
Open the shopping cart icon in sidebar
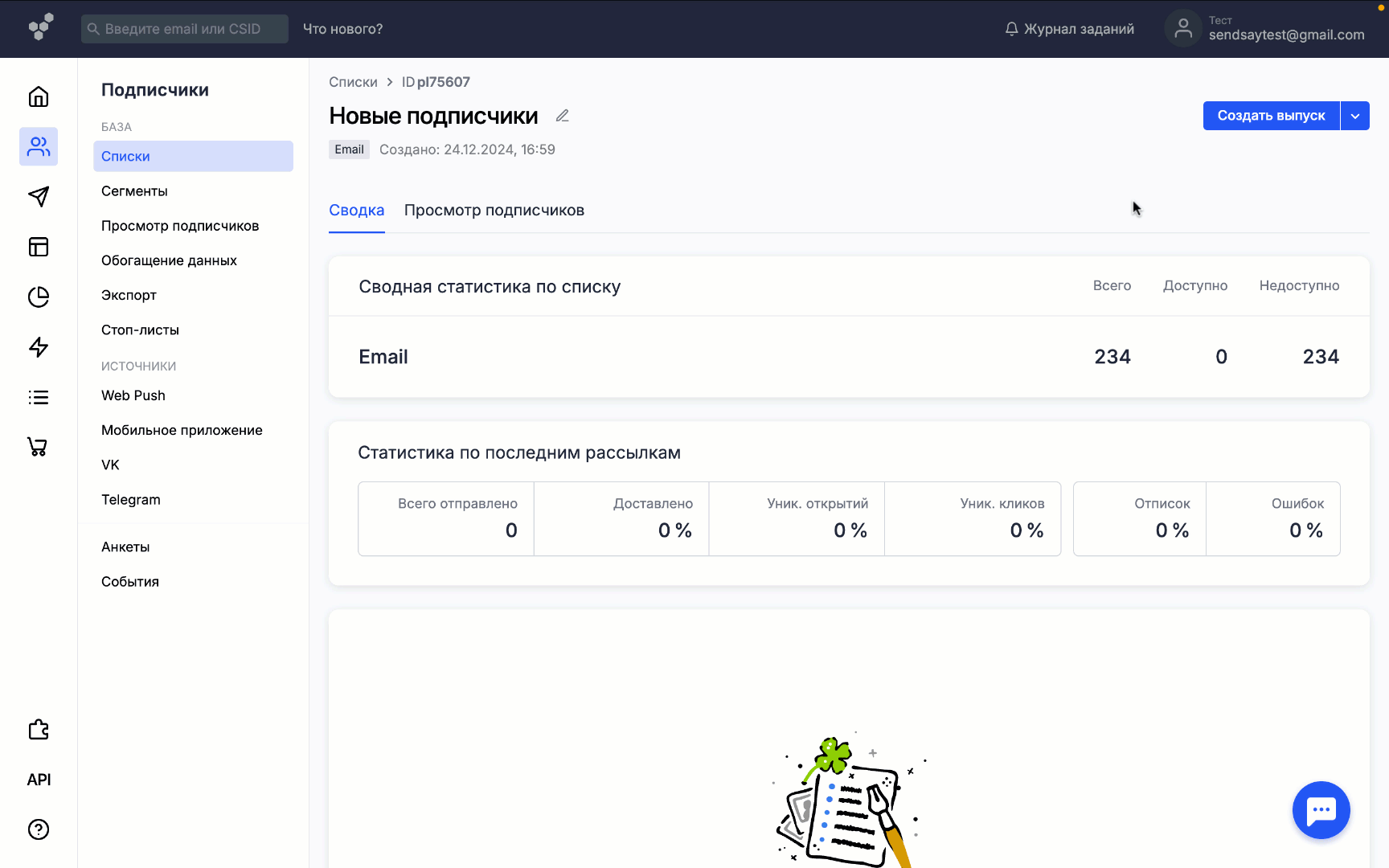[x=39, y=447]
